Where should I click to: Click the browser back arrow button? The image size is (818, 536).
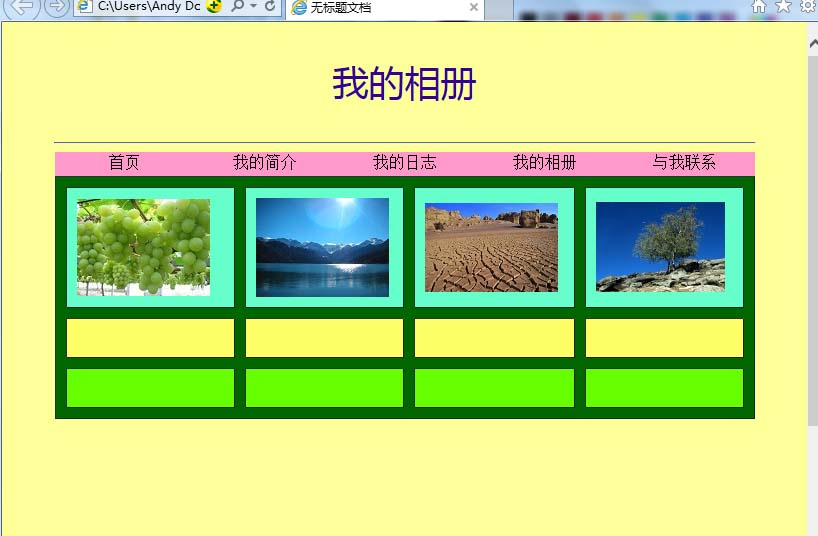(22, 6)
